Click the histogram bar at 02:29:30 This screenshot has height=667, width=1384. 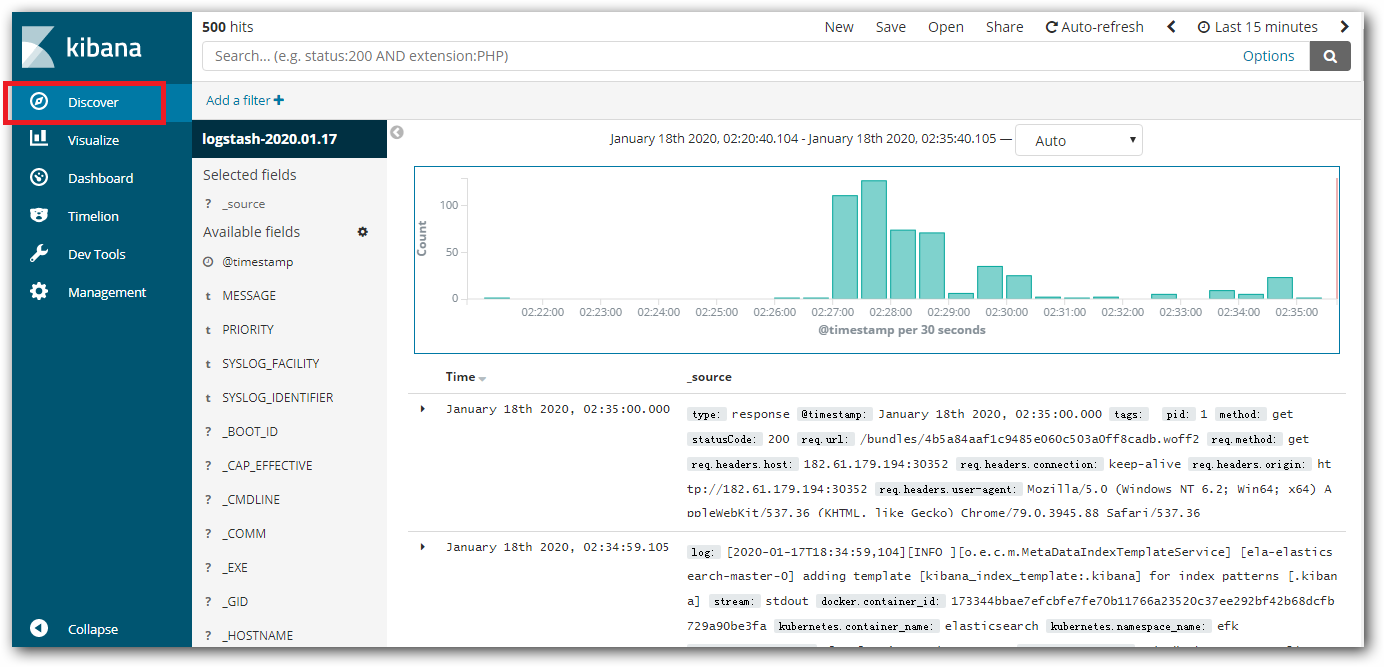(x=990, y=283)
